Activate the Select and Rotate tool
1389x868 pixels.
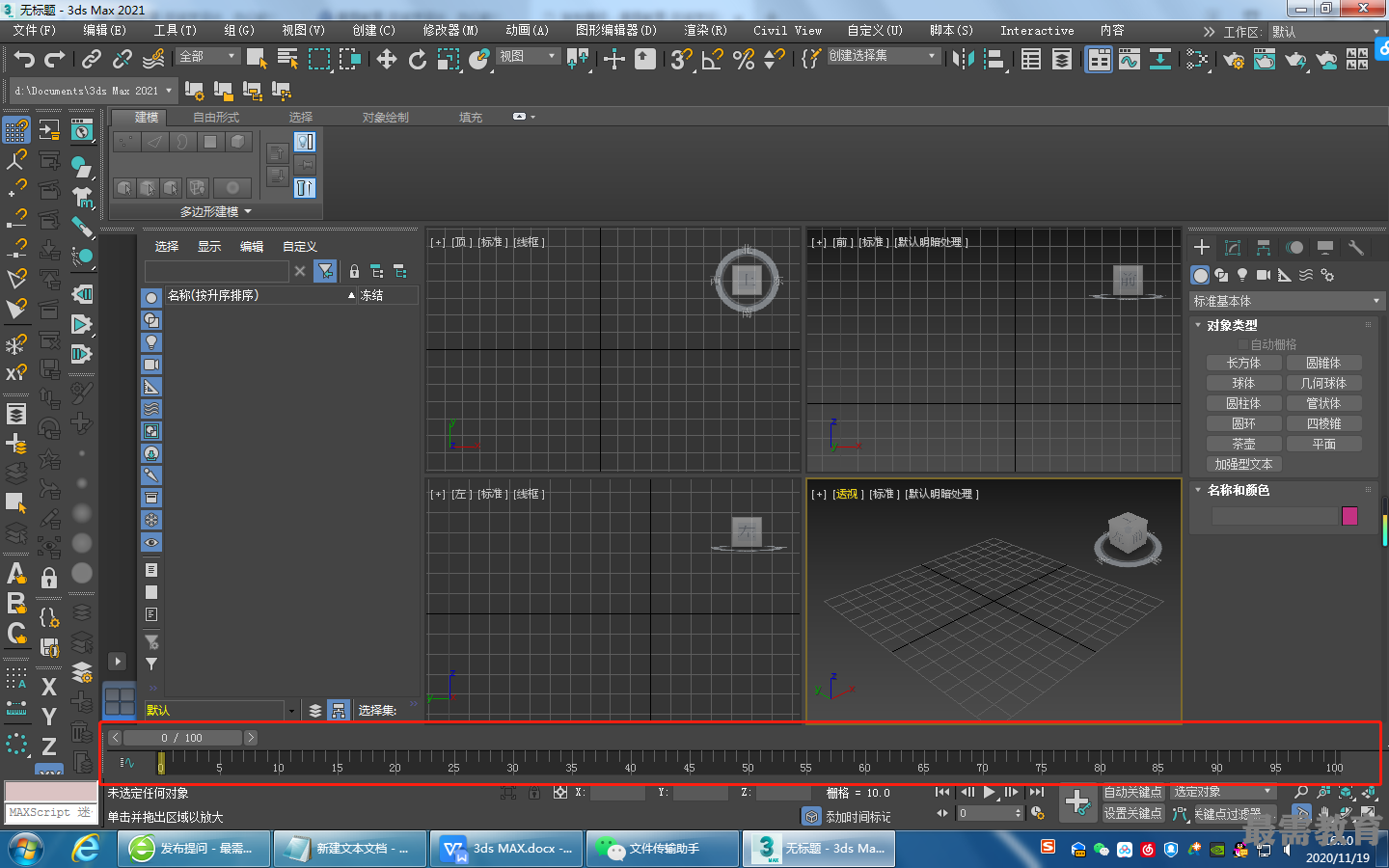pyautogui.click(x=418, y=59)
